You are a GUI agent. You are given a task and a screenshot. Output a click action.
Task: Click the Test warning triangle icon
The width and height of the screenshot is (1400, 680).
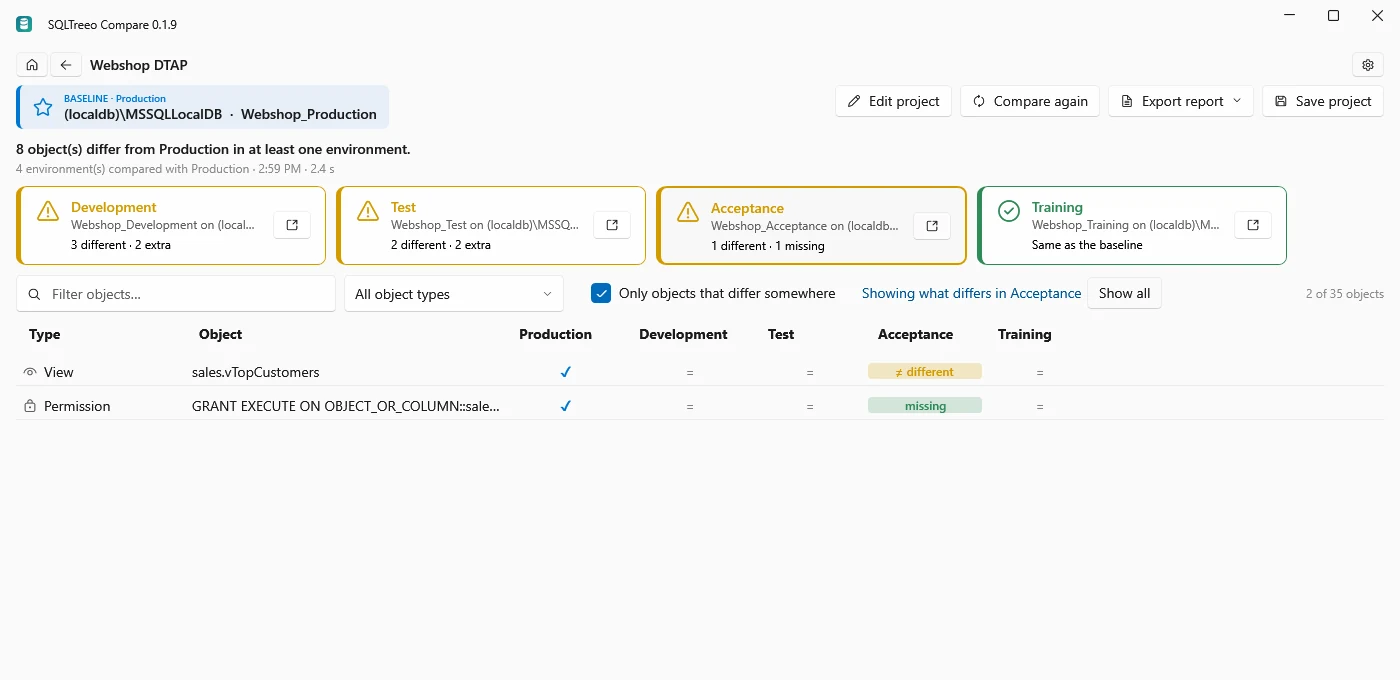click(x=368, y=211)
